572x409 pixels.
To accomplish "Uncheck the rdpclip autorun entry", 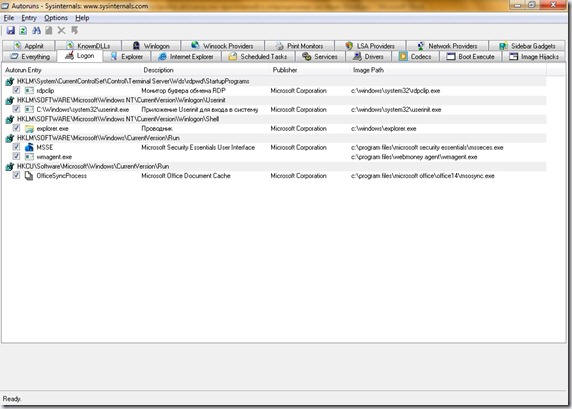I will (x=16, y=90).
